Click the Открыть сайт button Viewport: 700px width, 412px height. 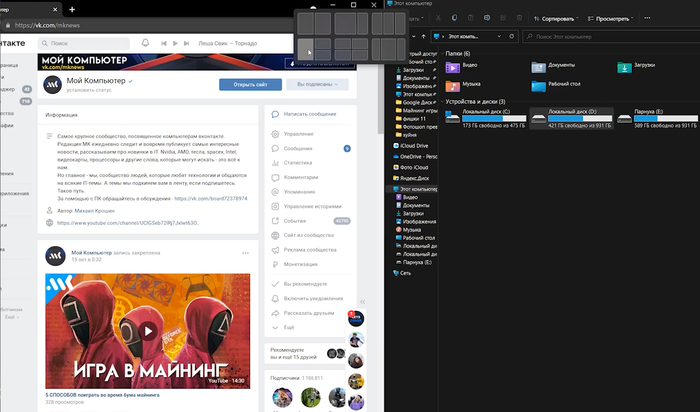(250, 84)
